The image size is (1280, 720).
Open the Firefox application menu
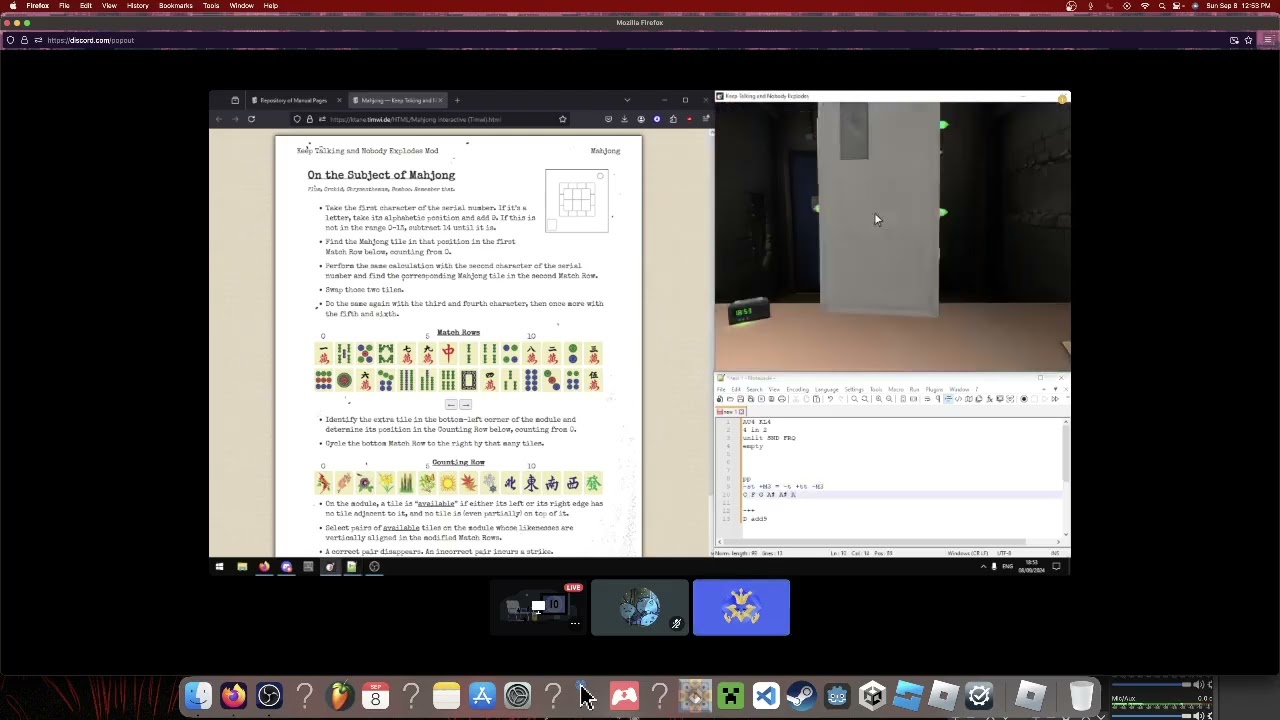coord(37,6)
